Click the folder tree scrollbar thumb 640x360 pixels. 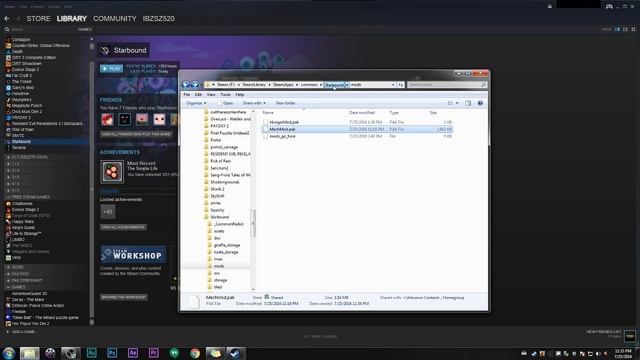[x=253, y=223]
